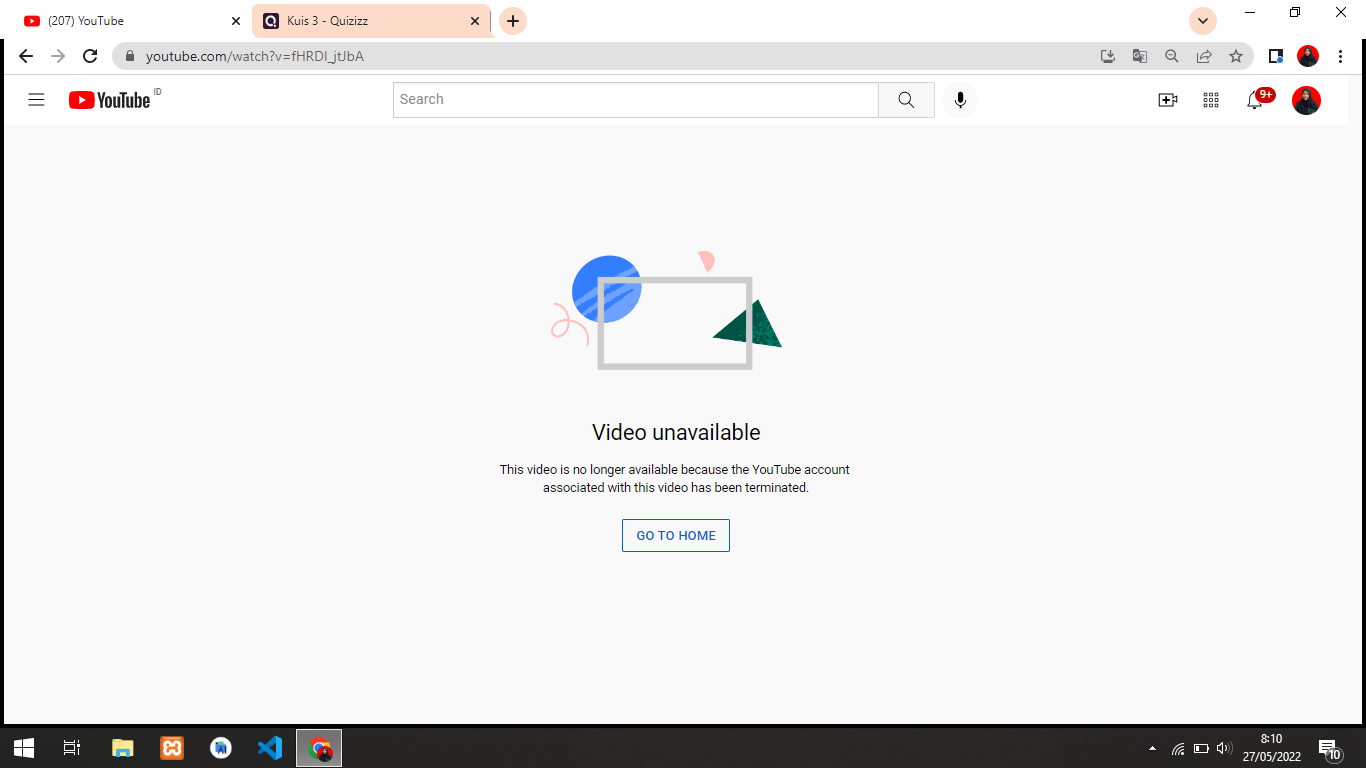Start voice search with the microphone

click(960, 100)
